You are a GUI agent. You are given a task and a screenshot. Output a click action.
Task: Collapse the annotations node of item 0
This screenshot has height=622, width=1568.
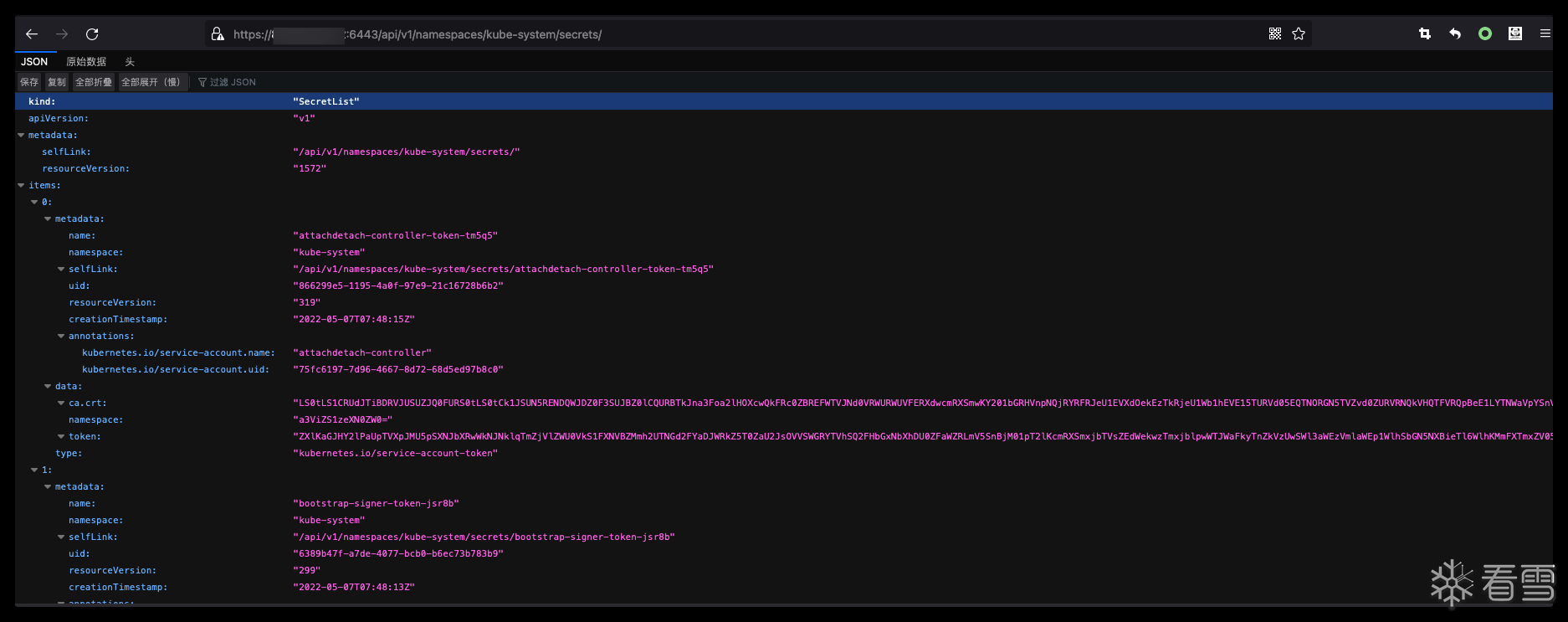pos(61,337)
